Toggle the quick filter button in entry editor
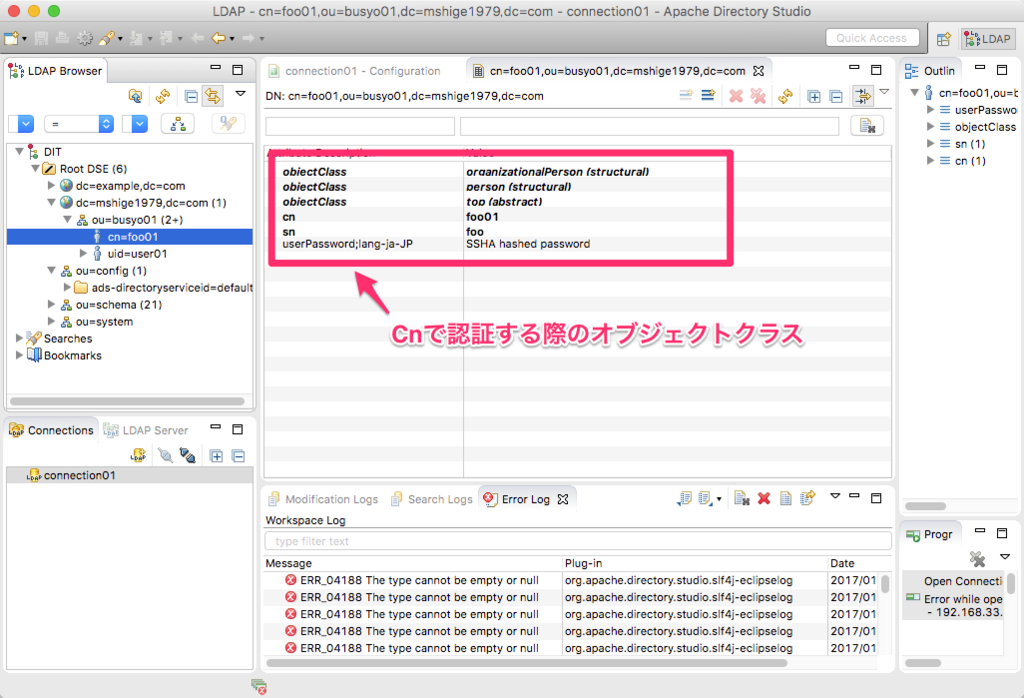Viewport: 1024px width, 698px height. click(863, 96)
